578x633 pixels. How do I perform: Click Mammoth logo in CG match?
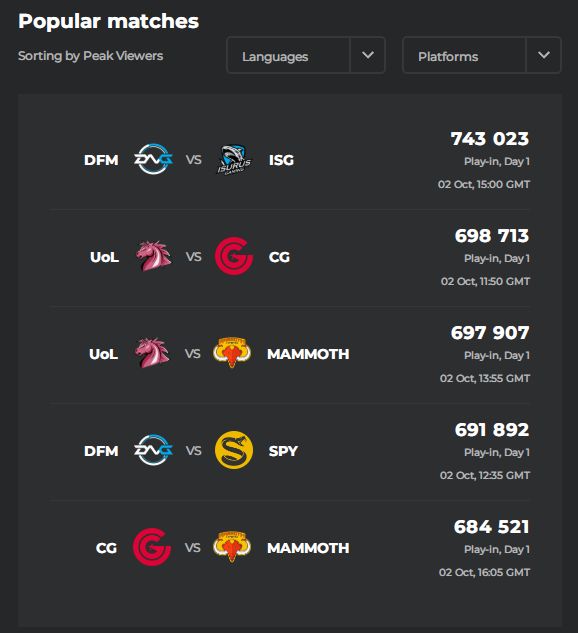click(232, 547)
